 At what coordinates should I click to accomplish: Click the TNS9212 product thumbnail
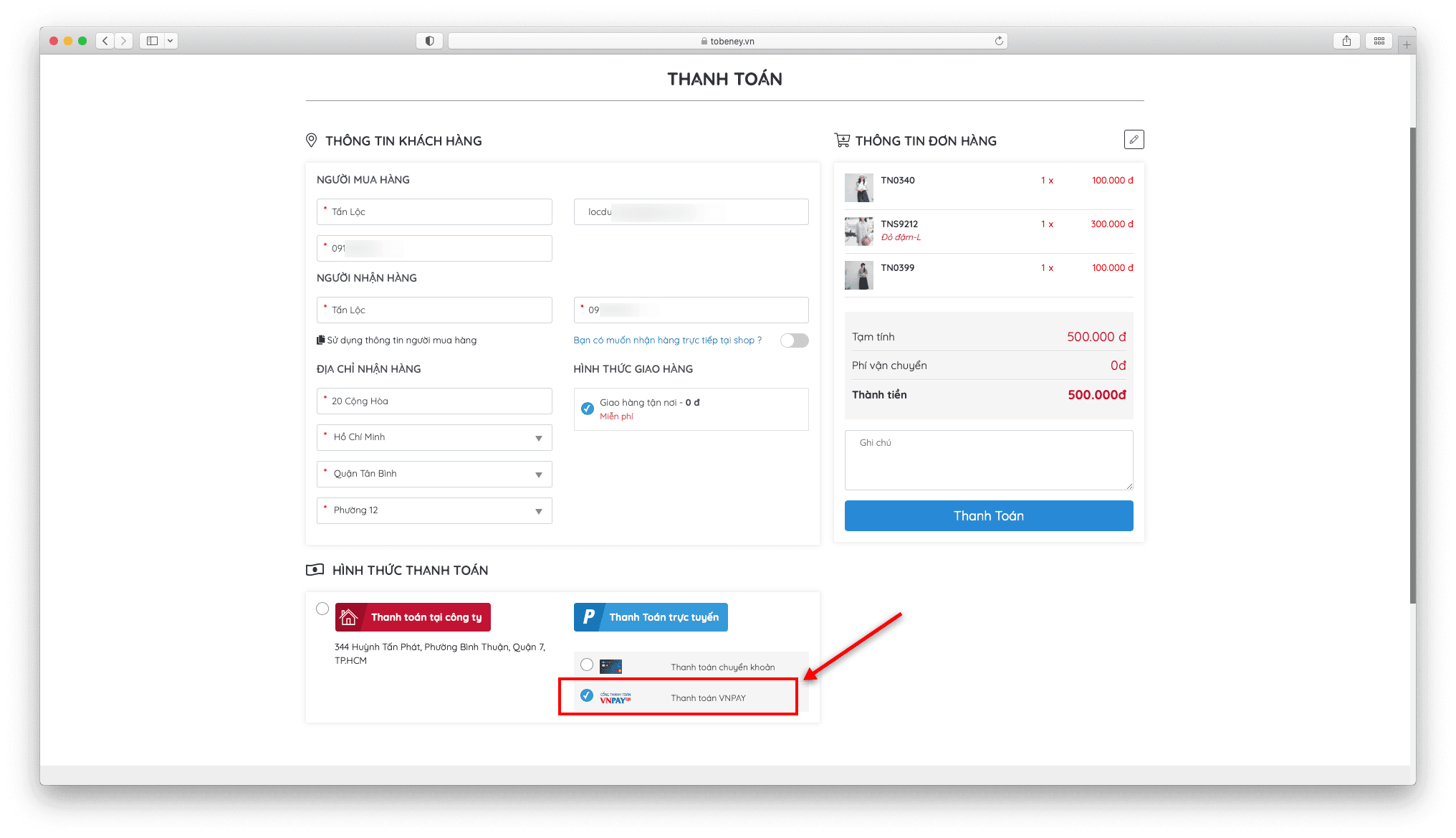[858, 232]
